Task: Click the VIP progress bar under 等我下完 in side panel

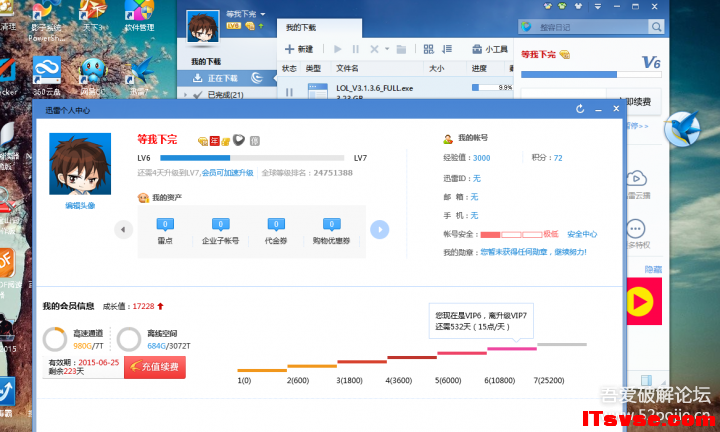Action: pyautogui.click(x=591, y=74)
